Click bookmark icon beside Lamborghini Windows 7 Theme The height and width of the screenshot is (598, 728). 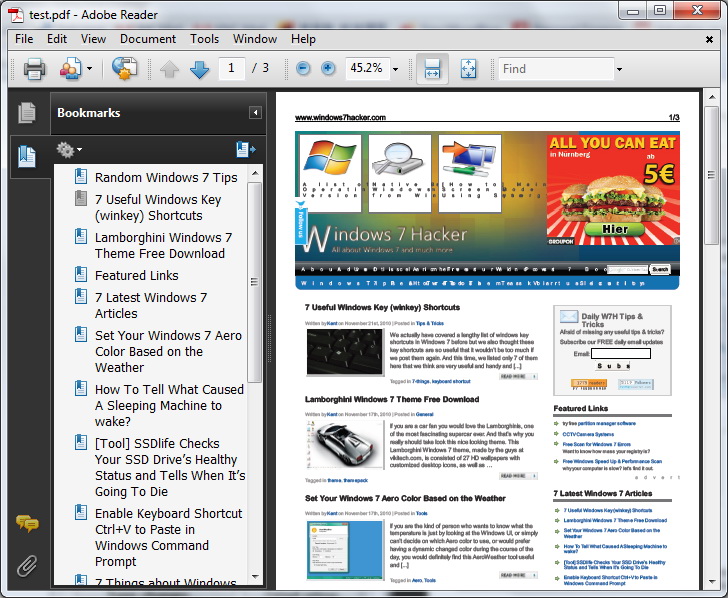coord(81,236)
